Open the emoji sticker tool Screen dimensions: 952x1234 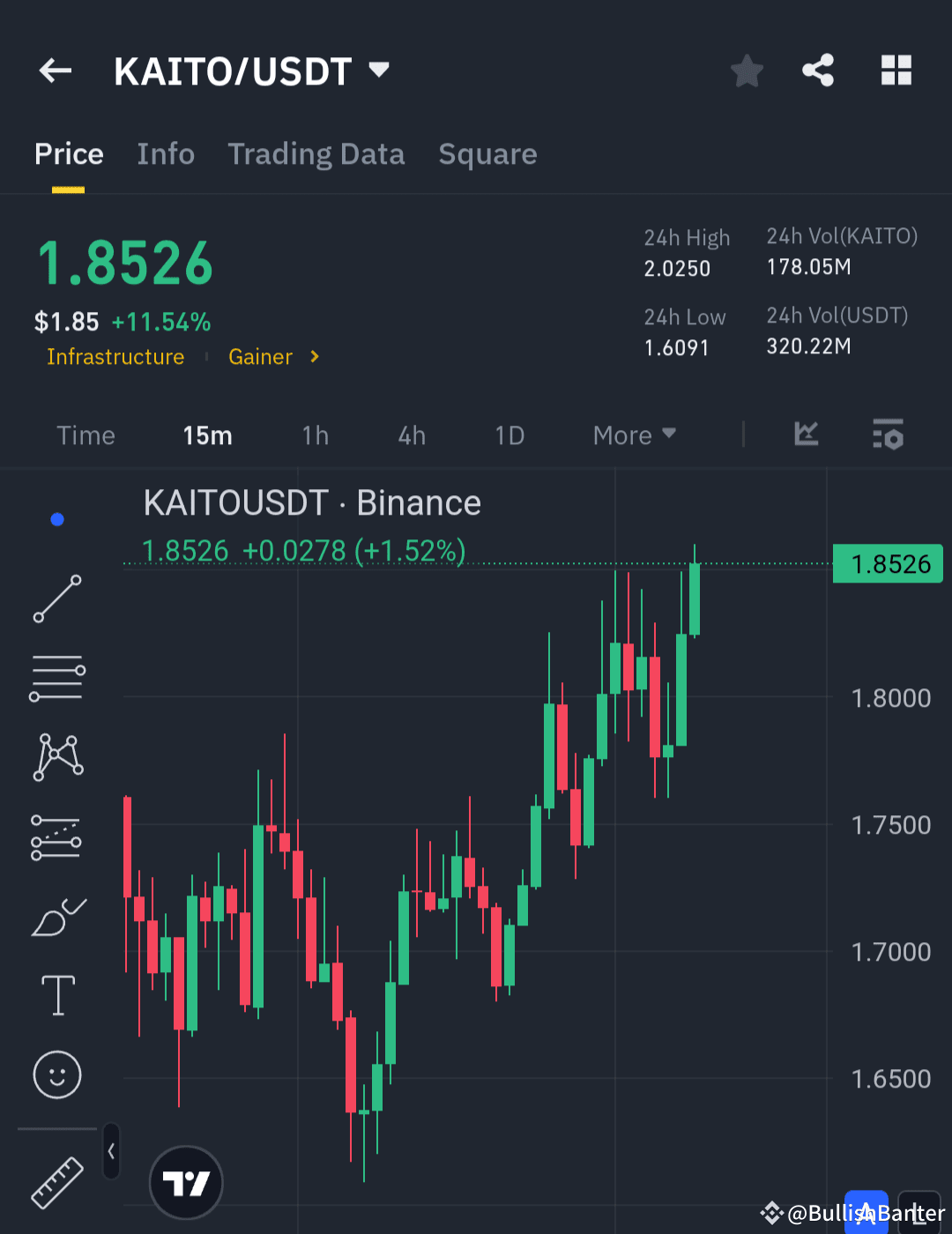click(56, 1075)
